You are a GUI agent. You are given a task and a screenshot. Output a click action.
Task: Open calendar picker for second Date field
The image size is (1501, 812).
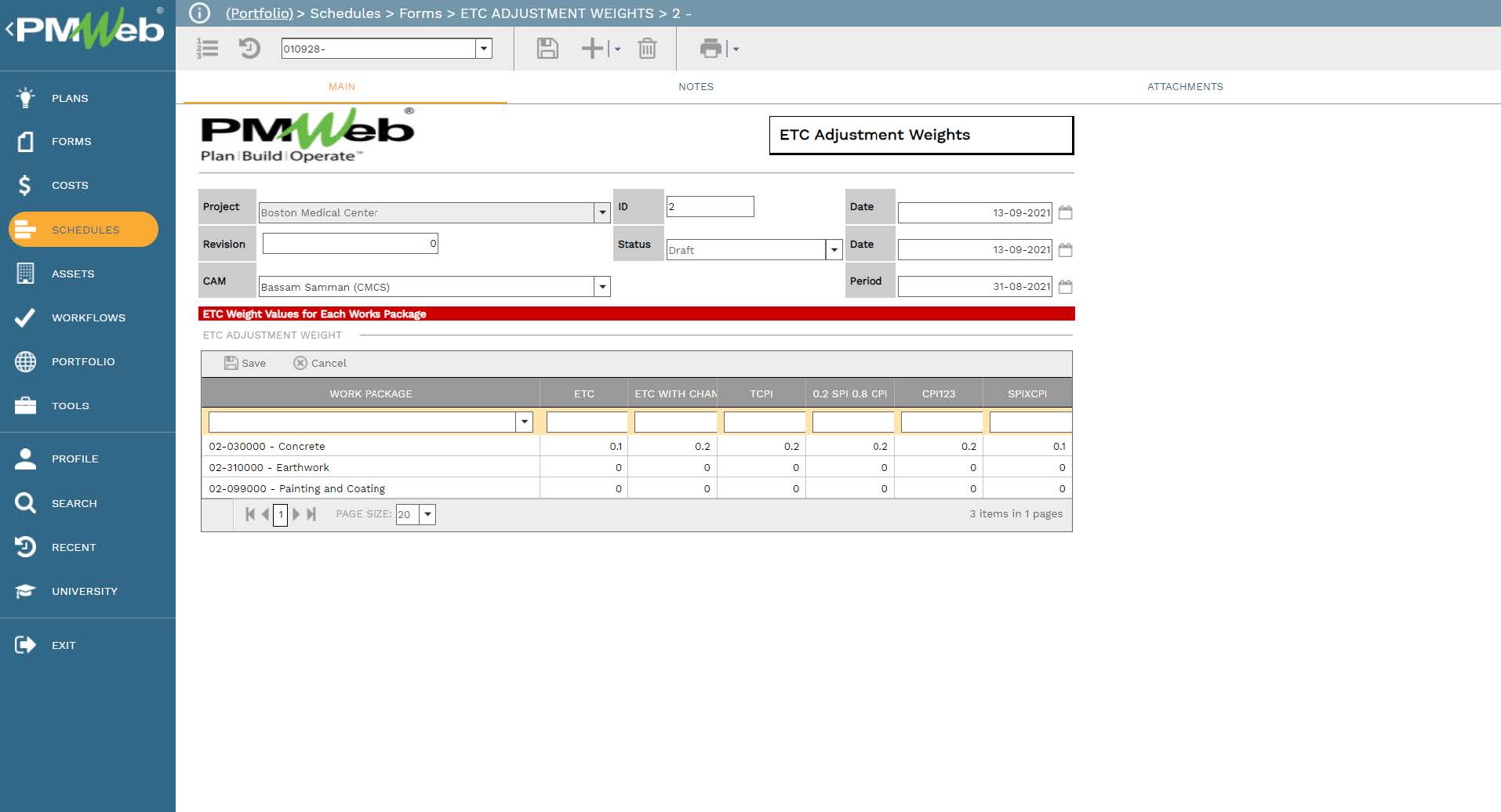(x=1065, y=250)
